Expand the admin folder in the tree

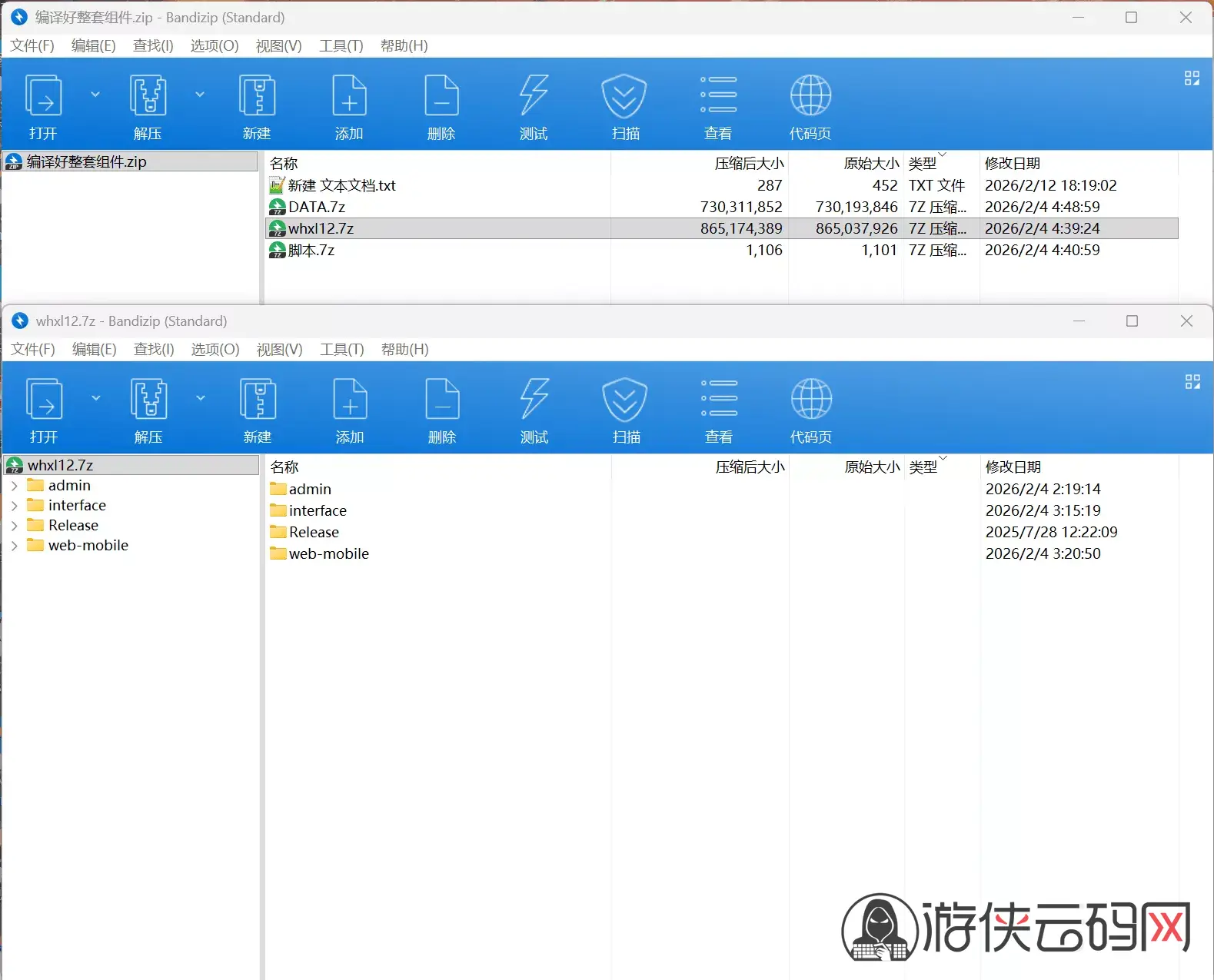[x=15, y=486]
